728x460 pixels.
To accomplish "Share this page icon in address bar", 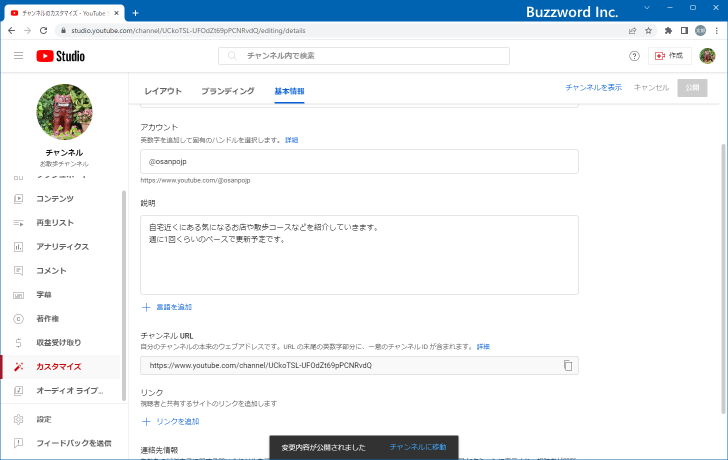I will [632, 31].
